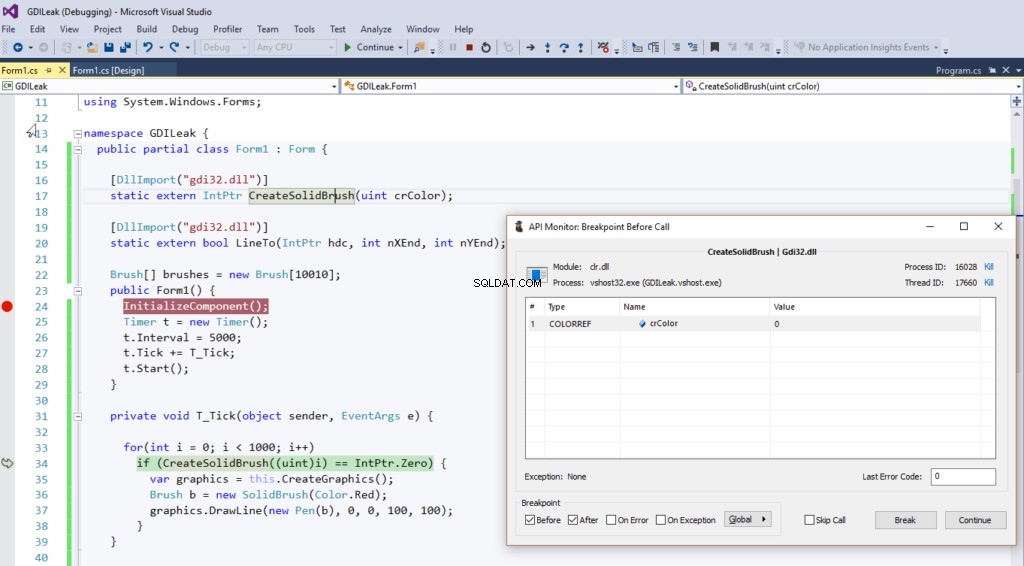Click the Show Next Statement arrow icon

[530, 47]
